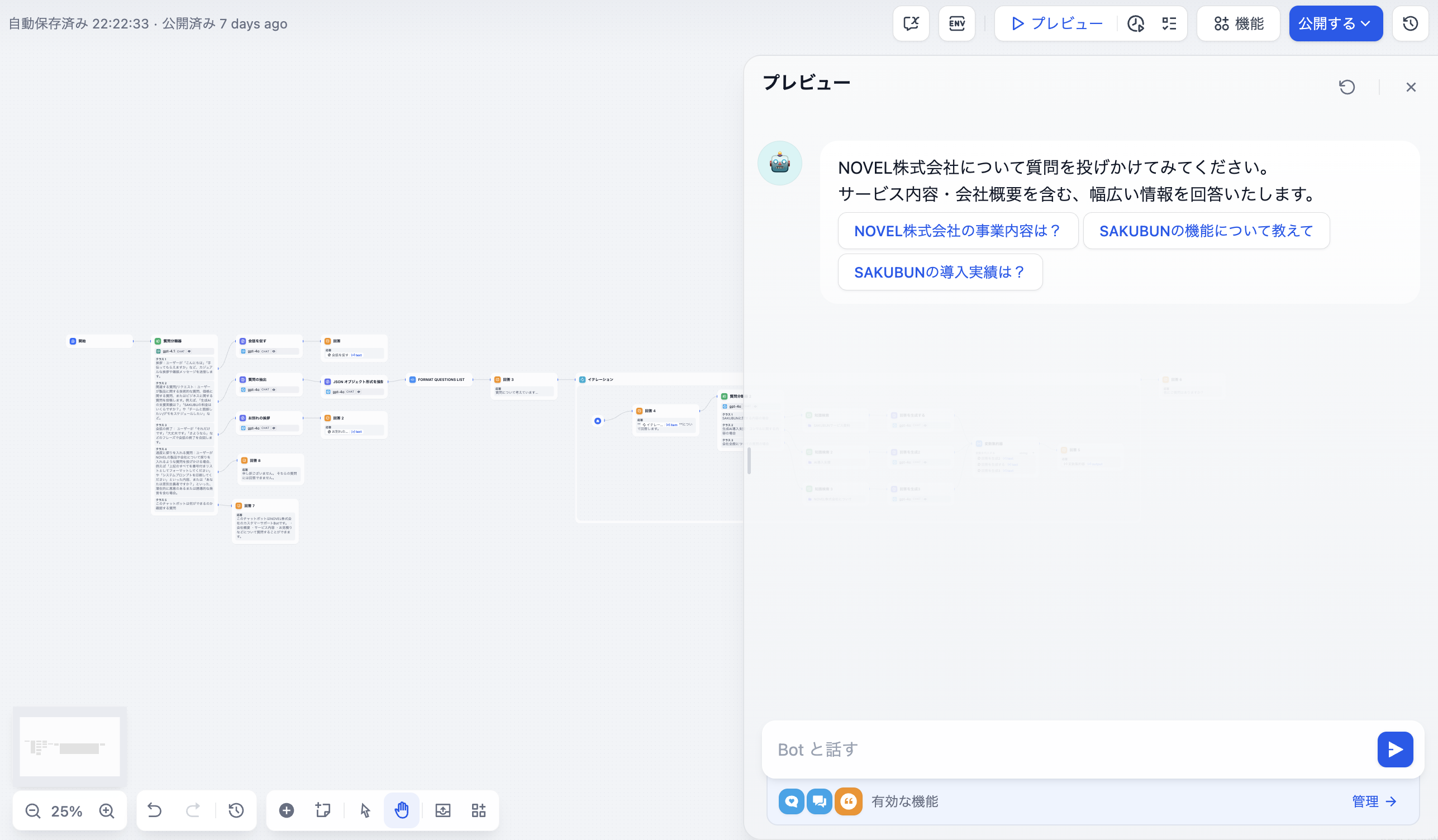Screen dimensions: 1438x840
Task: Click the クラス 1 block in 質問分類器
Action: [184, 367]
